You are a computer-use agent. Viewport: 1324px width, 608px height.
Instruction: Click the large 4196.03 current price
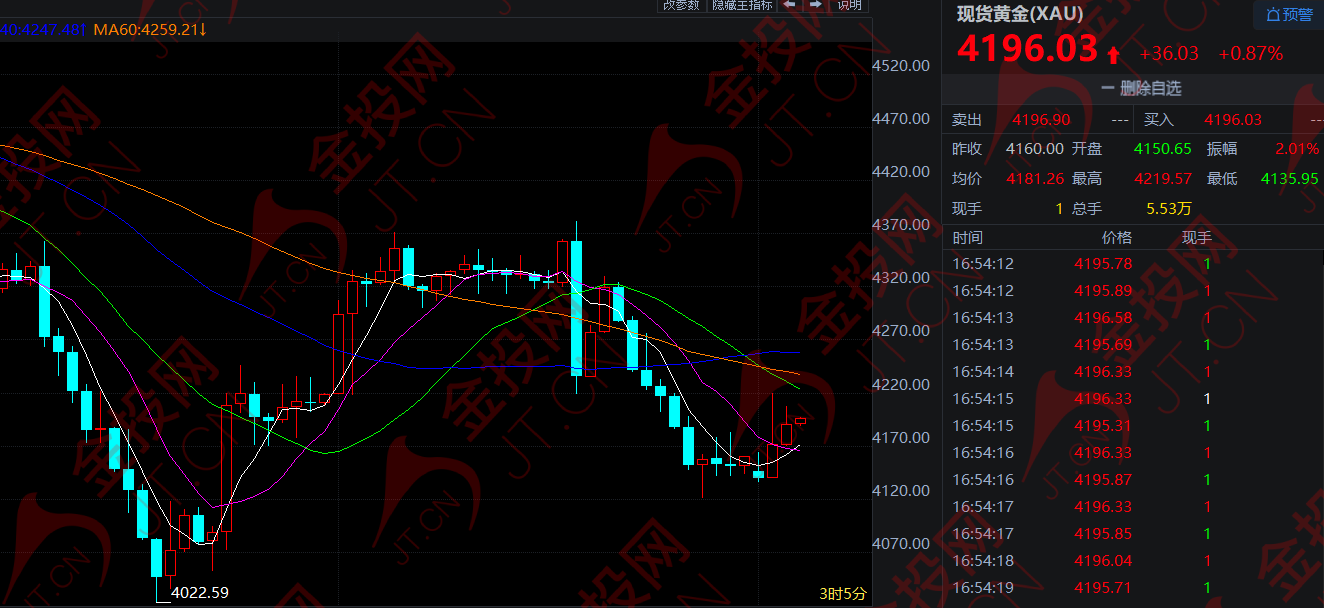1027,49
